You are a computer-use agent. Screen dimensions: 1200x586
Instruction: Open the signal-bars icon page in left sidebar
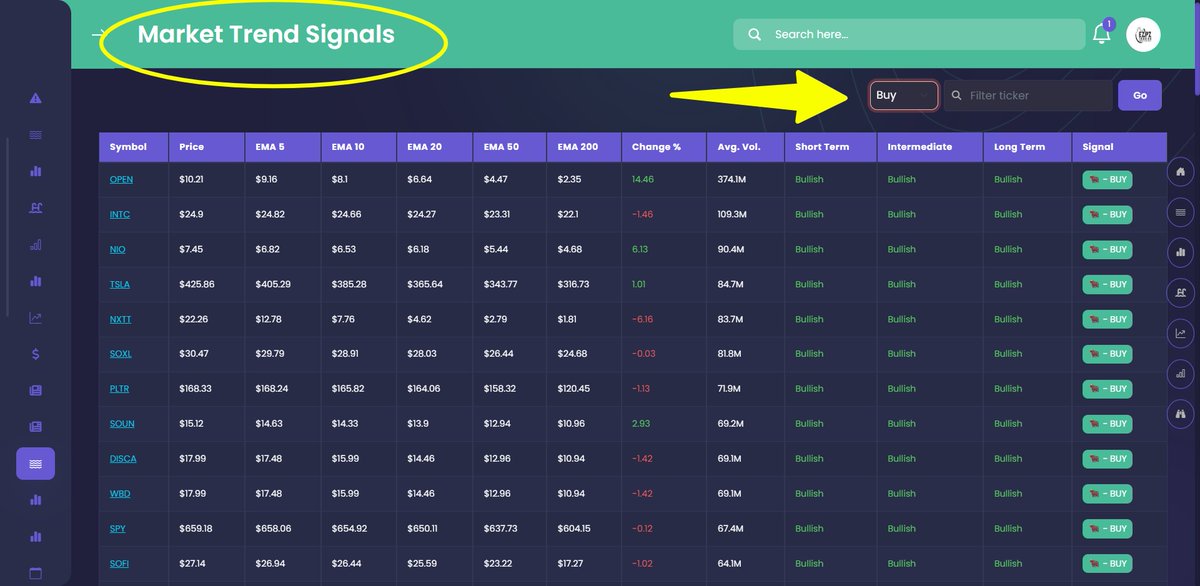pyautogui.click(x=35, y=244)
